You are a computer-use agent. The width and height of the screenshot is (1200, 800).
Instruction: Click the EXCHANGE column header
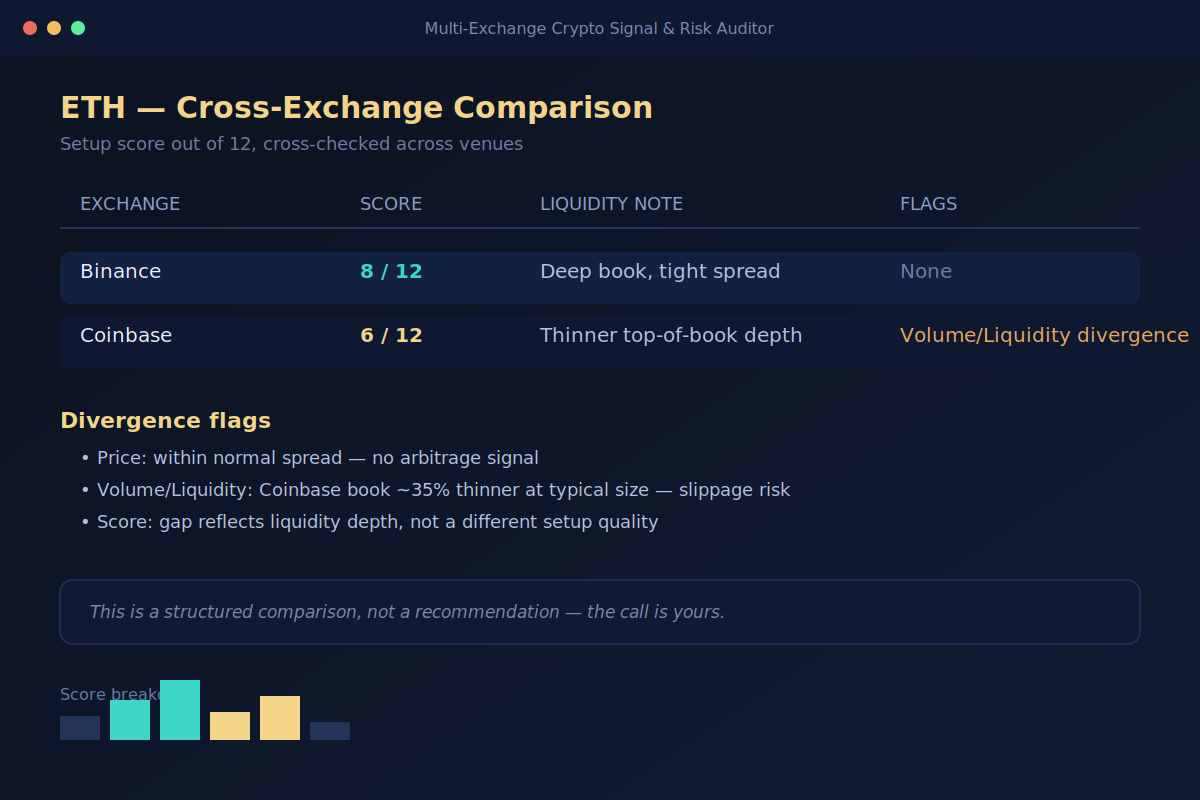130,204
